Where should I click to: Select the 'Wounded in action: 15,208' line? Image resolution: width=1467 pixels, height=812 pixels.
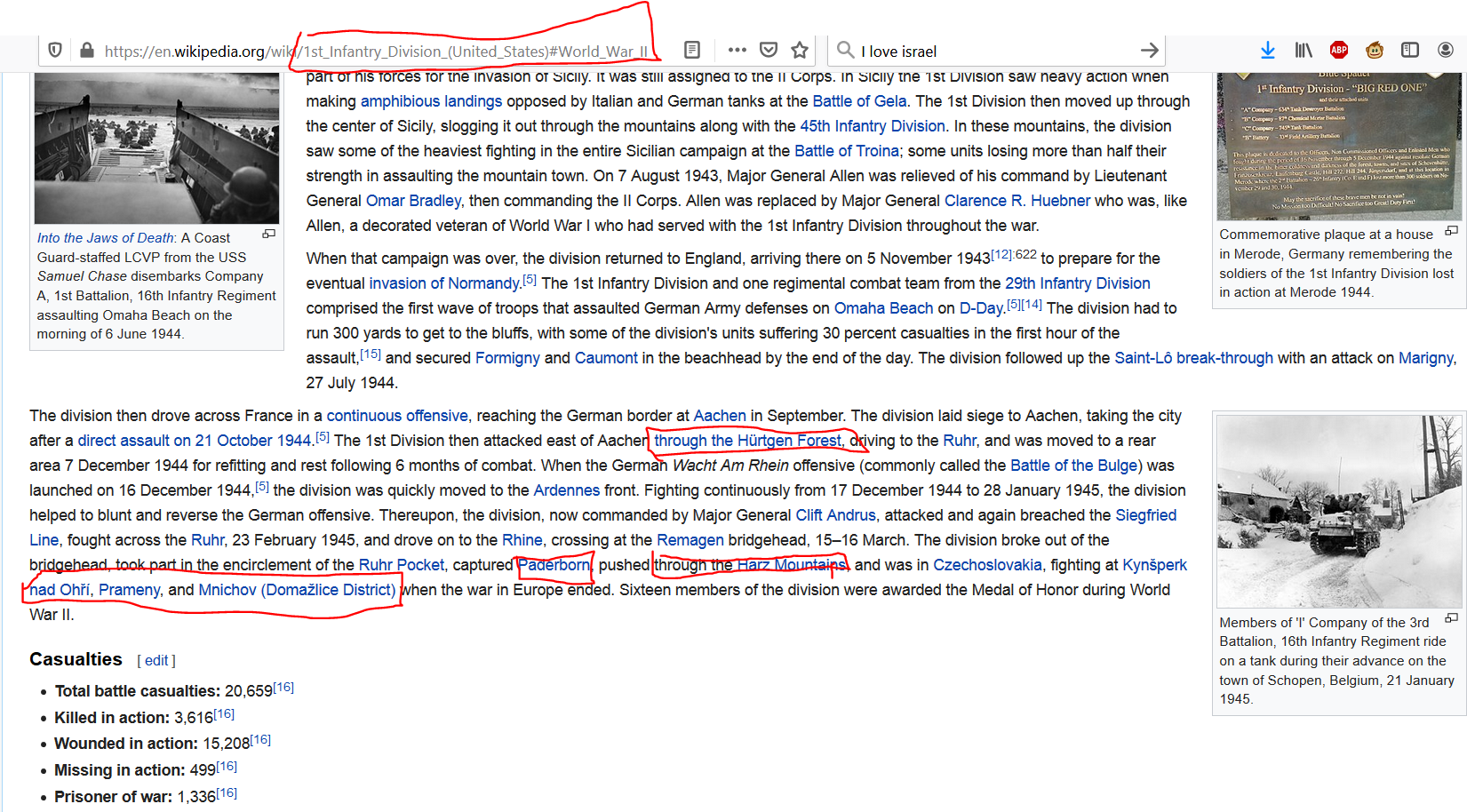162,743
